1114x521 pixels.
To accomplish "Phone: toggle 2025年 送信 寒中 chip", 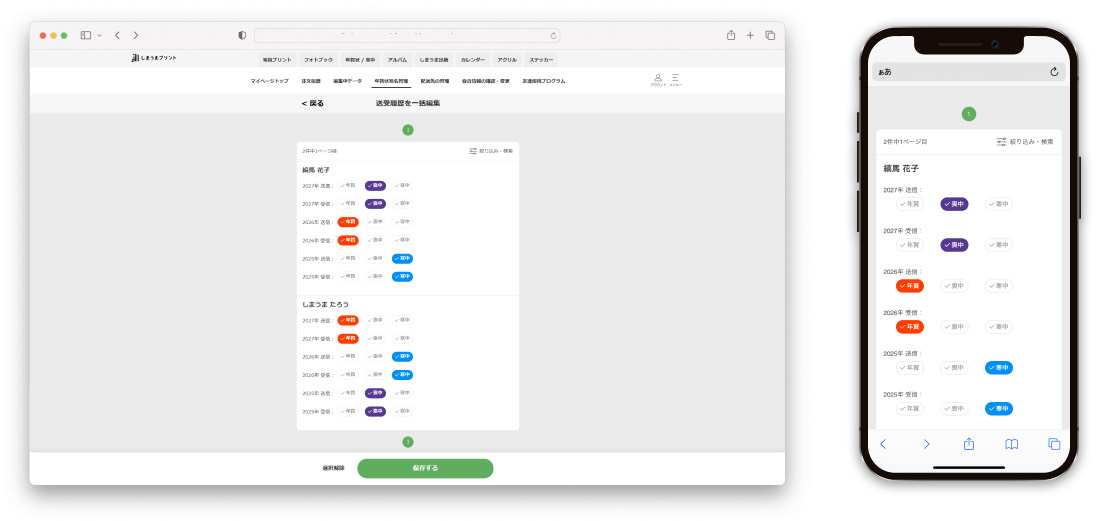I will point(999,367).
